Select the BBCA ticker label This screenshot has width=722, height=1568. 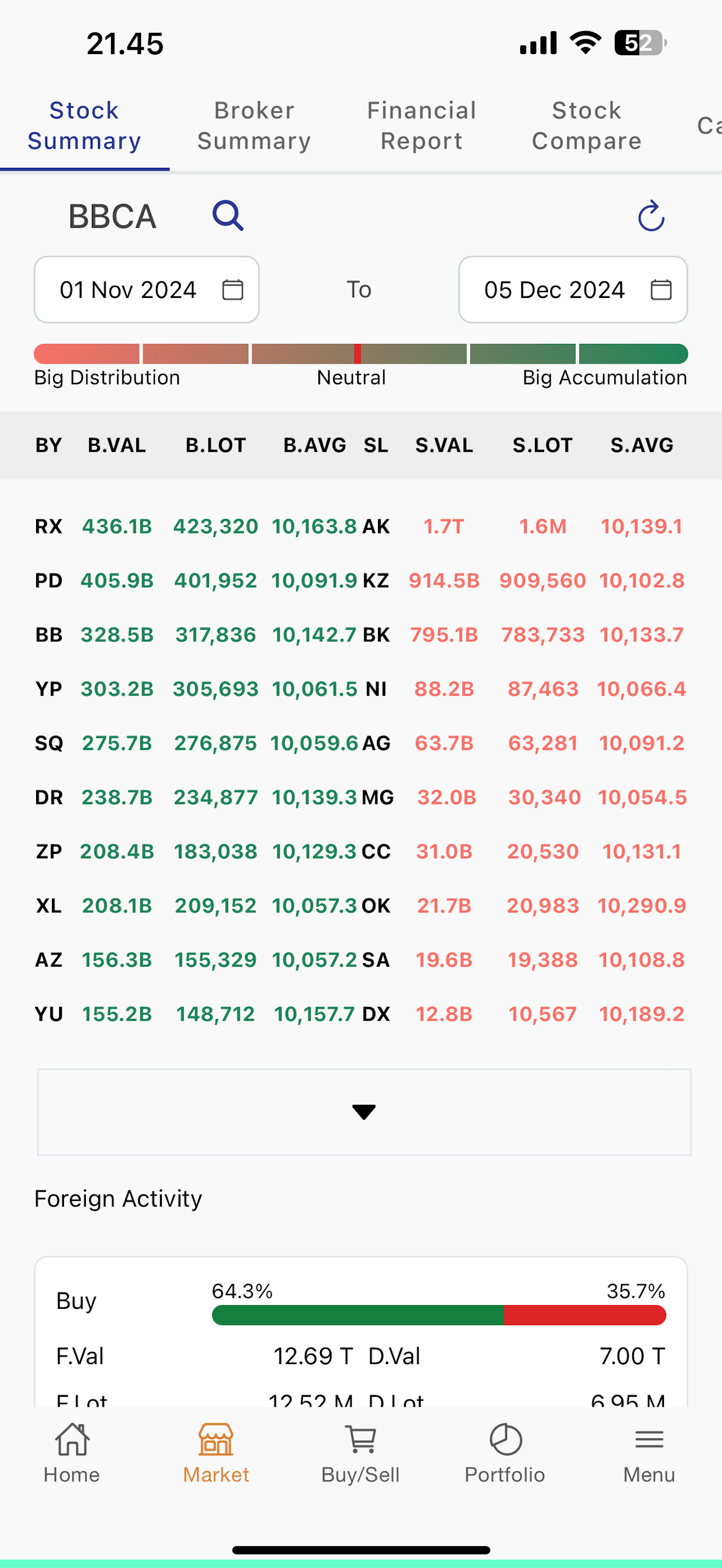[x=113, y=217]
